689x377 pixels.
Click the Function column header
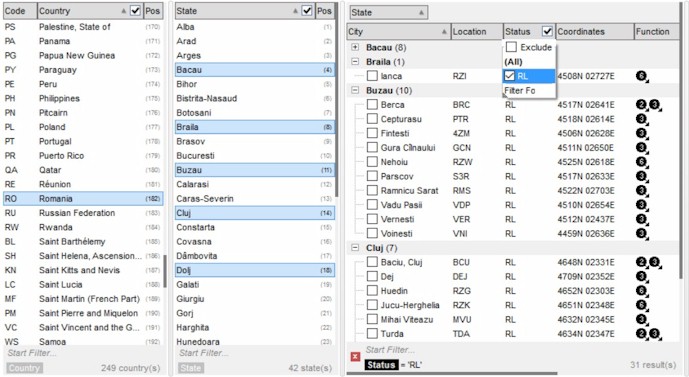656,32
